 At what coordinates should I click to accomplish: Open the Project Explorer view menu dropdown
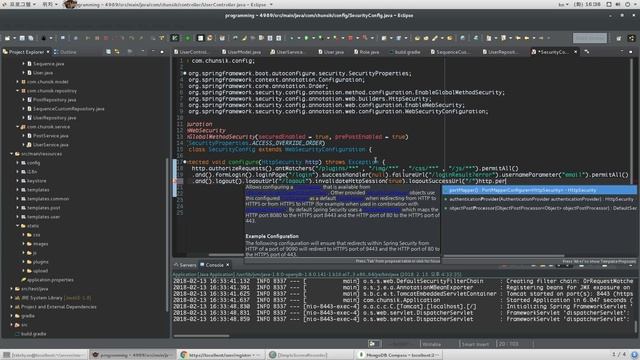[x=142, y=52]
